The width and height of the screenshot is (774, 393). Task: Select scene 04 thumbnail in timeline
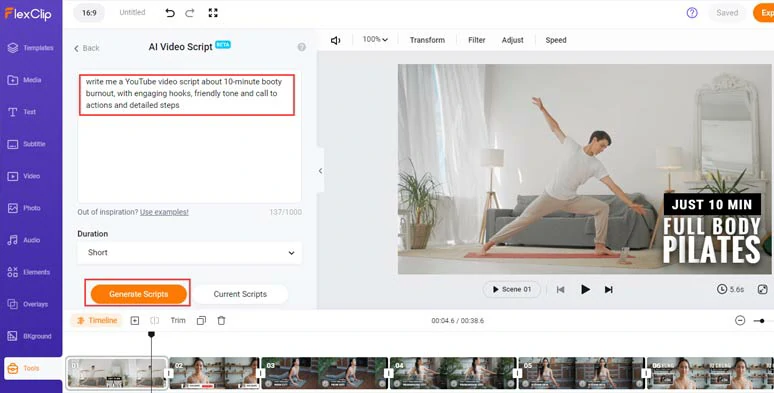453,373
